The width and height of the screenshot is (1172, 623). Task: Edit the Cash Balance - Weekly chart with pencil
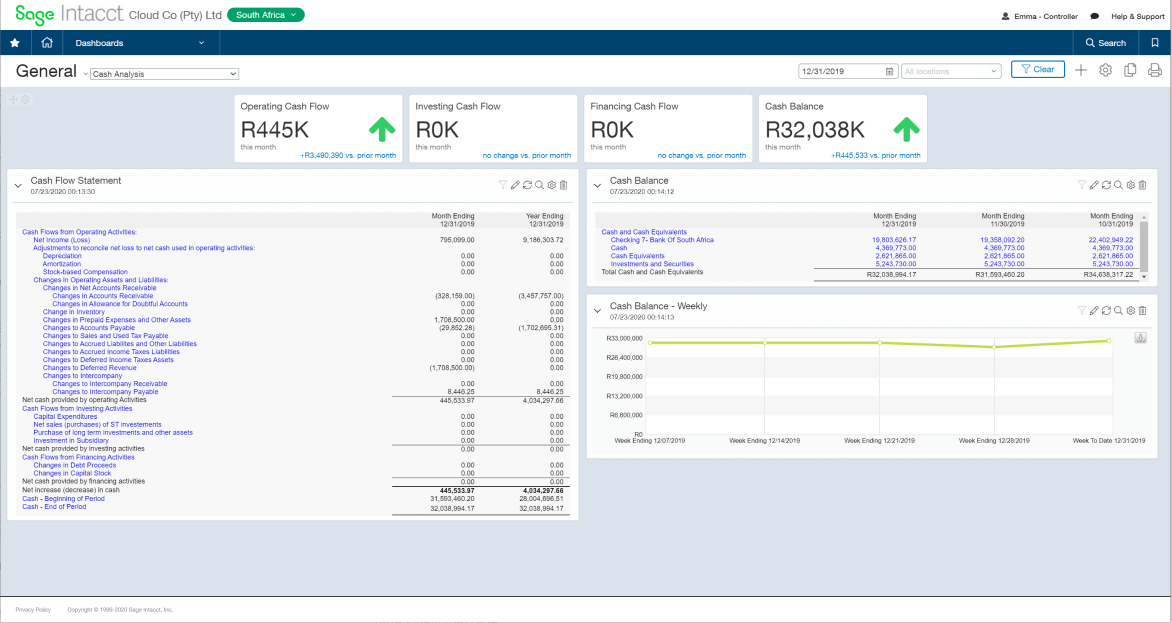pos(1094,310)
